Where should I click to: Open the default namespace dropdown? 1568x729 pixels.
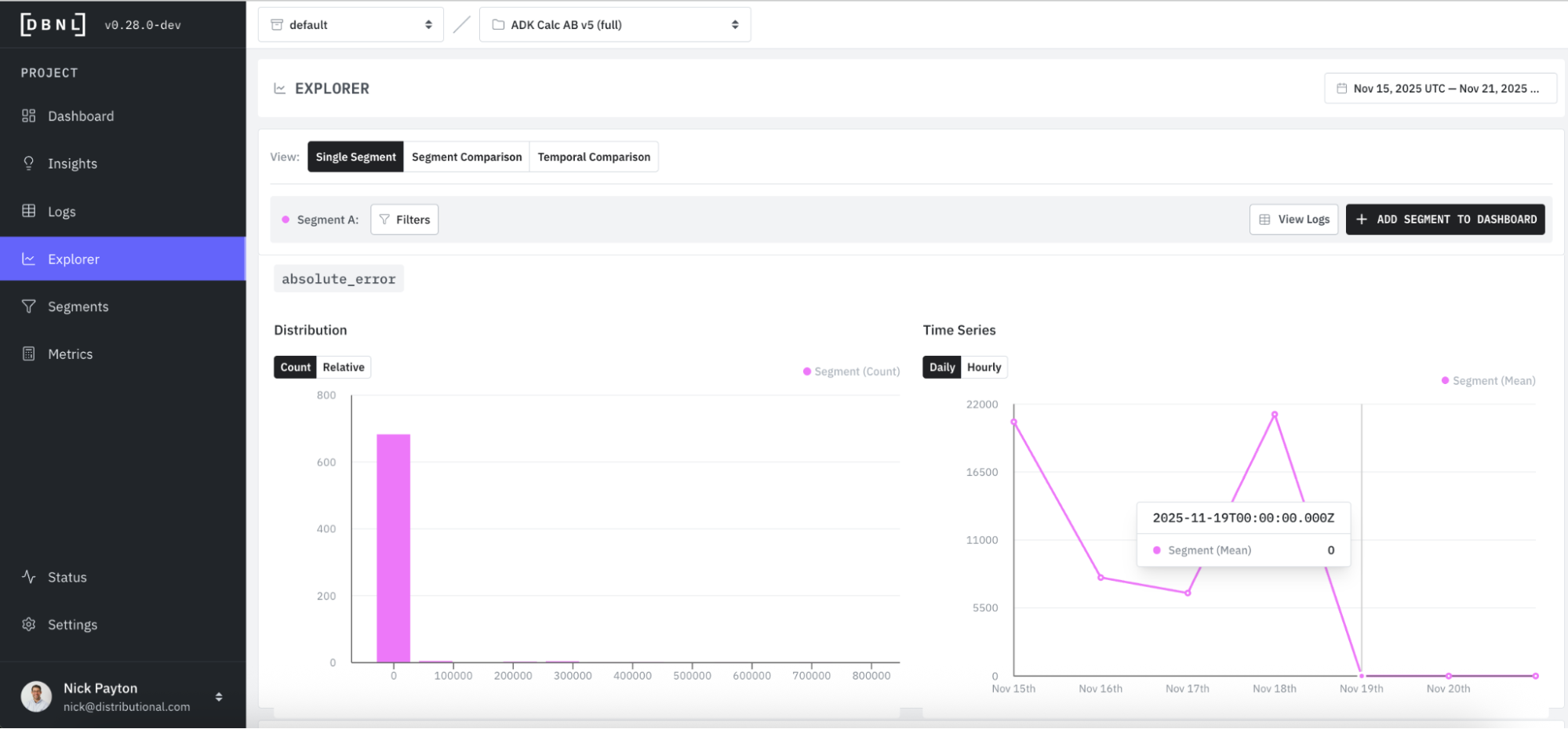point(351,25)
